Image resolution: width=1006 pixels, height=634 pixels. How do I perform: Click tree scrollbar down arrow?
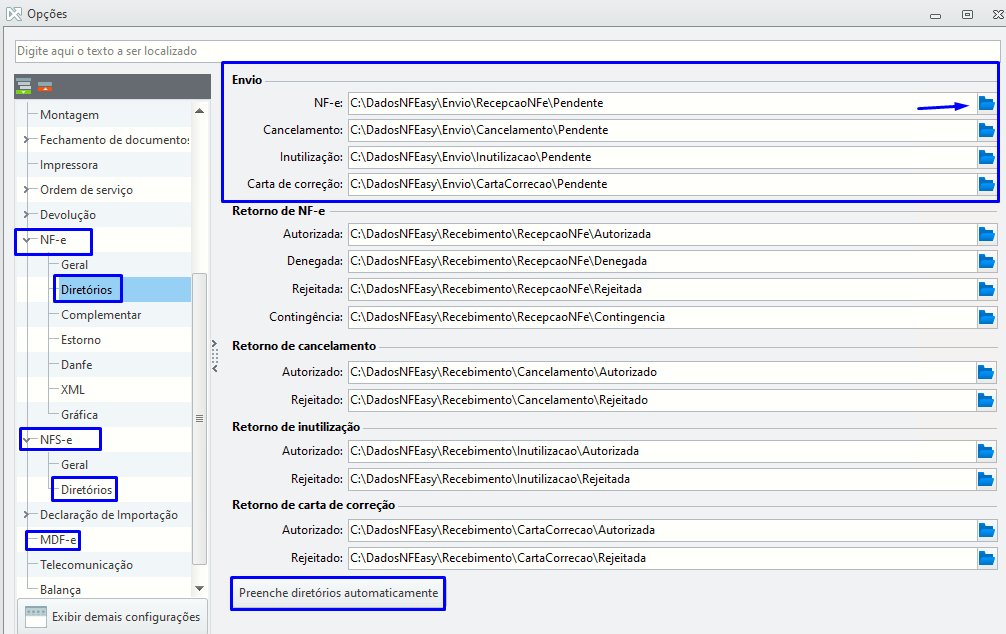pos(200,588)
